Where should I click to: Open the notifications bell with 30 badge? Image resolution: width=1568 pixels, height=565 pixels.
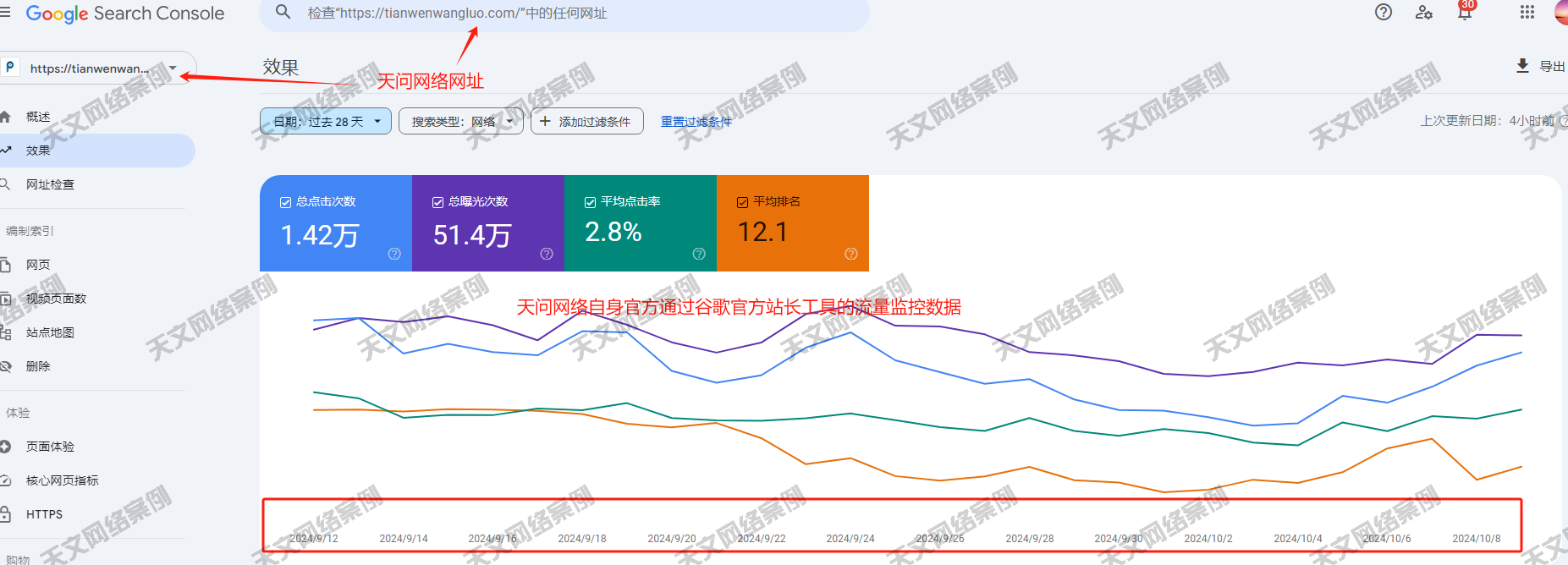click(1466, 11)
